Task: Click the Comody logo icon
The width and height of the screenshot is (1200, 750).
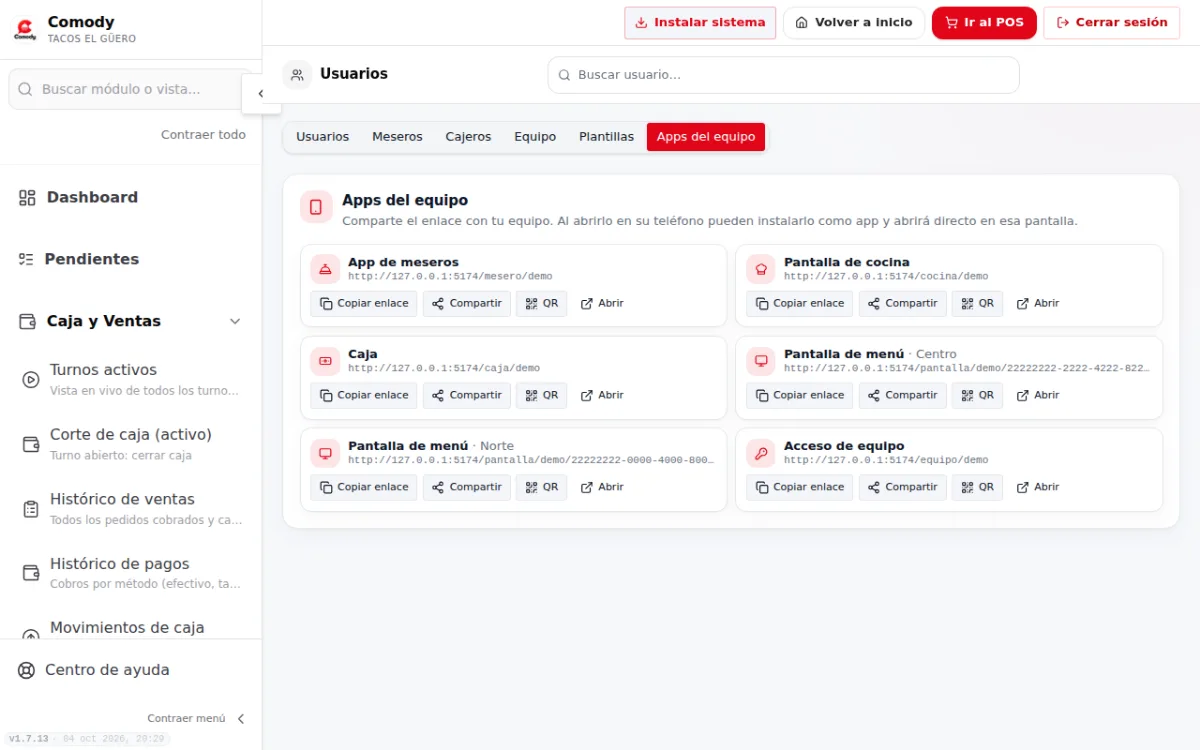Action: pos(25,29)
